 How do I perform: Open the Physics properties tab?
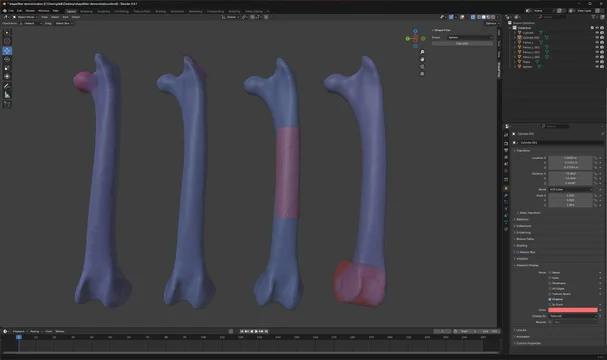(506, 209)
